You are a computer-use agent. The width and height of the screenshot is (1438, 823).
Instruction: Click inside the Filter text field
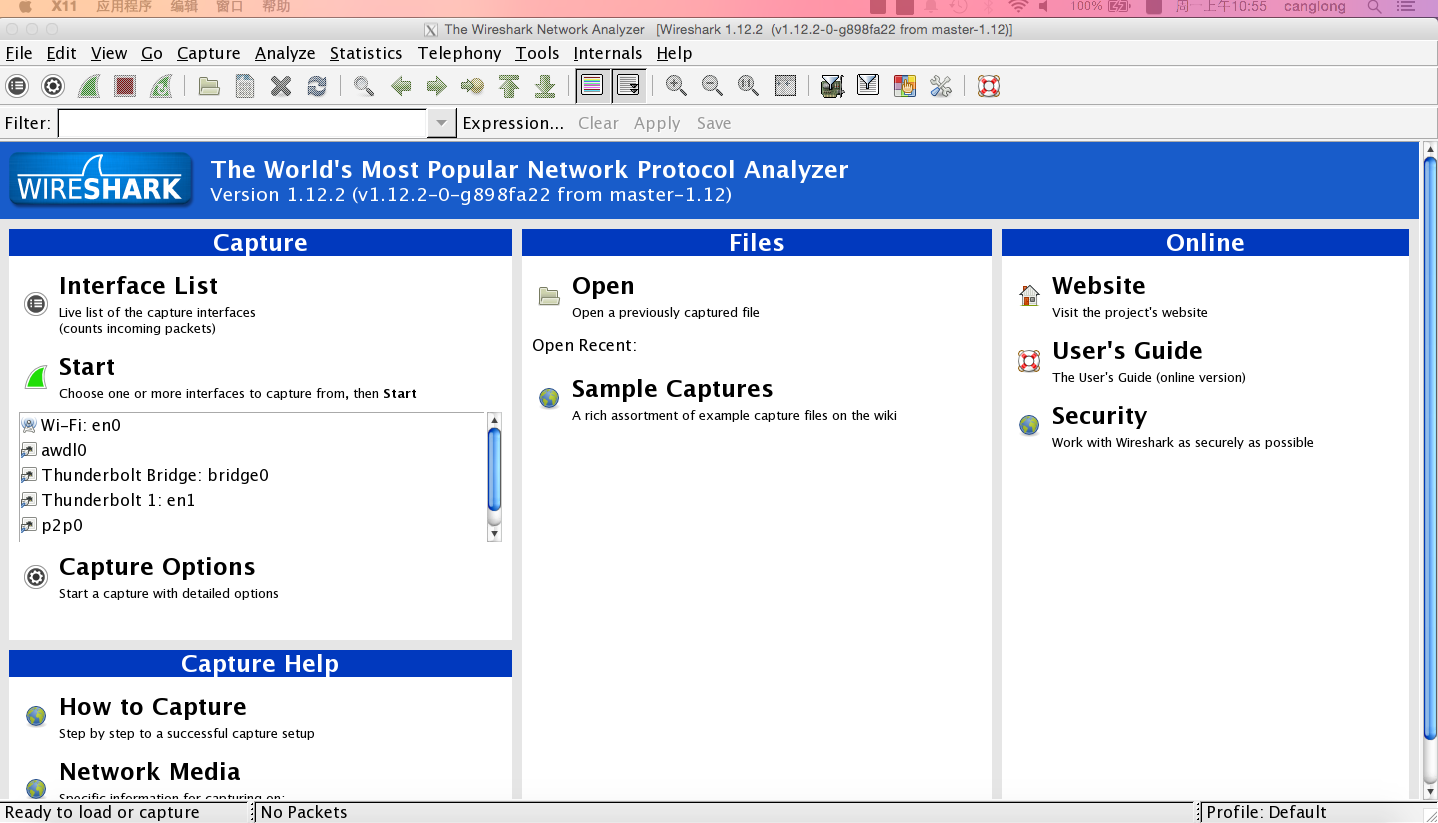242,123
